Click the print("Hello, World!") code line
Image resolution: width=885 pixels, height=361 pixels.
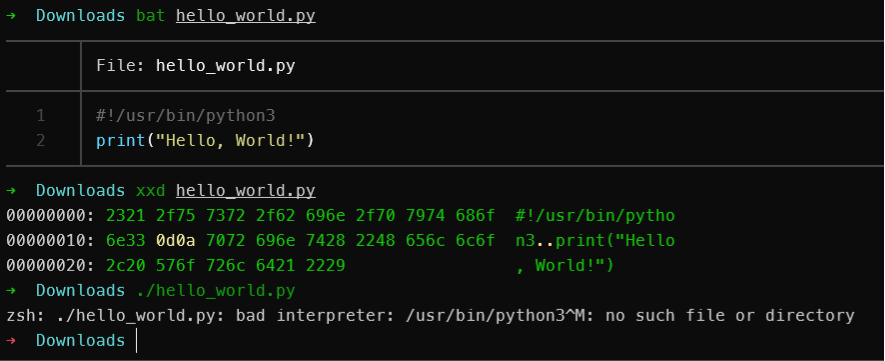(x=205, y=140)
